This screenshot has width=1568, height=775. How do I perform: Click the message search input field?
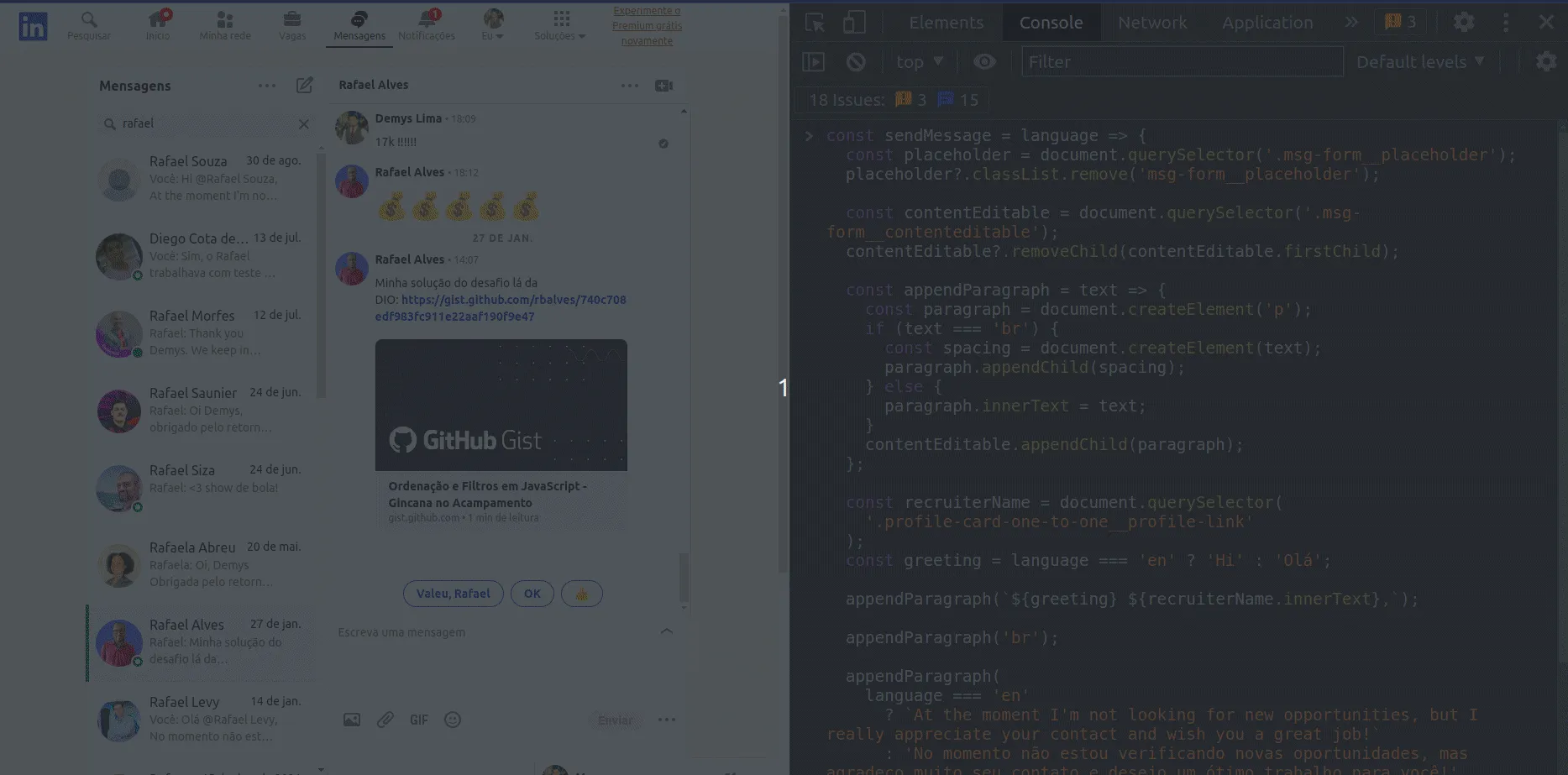206,123
